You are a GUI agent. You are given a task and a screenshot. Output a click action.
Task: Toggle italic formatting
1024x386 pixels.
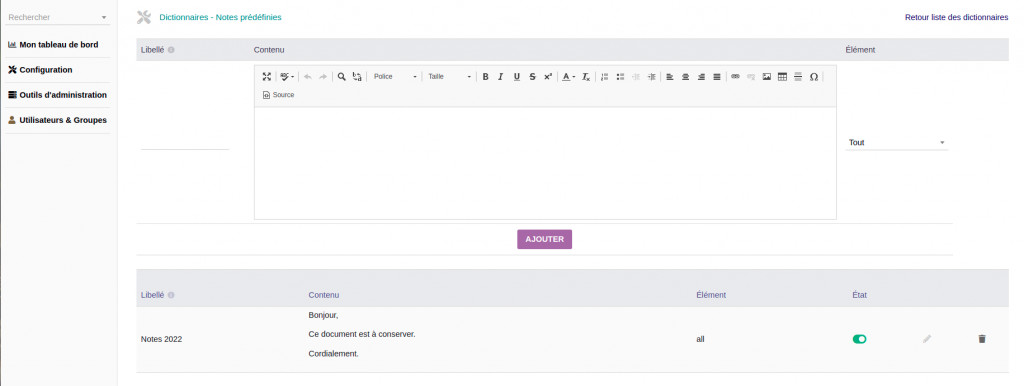[x=500, y=76]
